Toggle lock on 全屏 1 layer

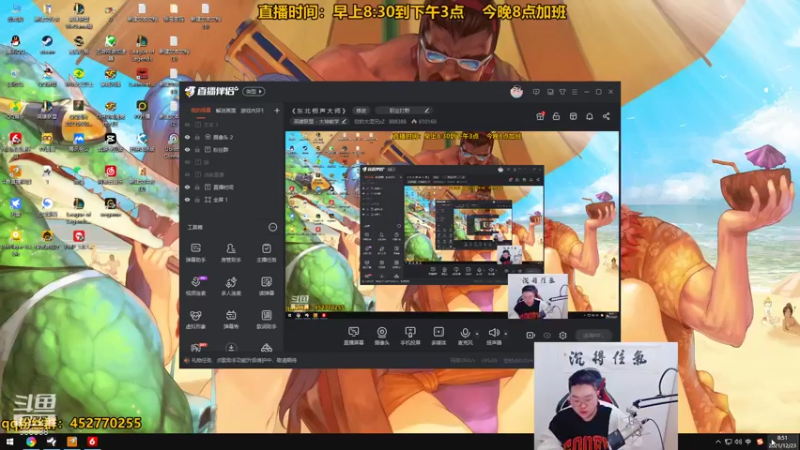(x=197, y=199)
